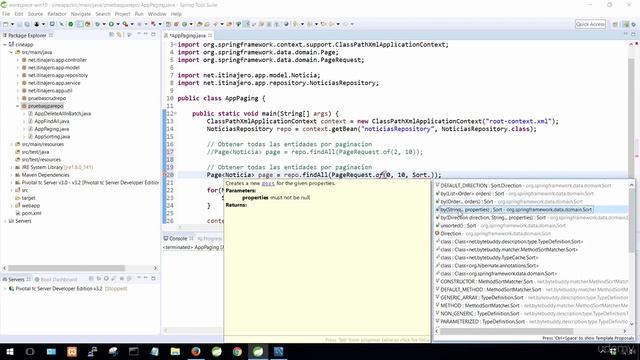
Task: Open the Debug button dropdown arrow
Action: point(104,24)
